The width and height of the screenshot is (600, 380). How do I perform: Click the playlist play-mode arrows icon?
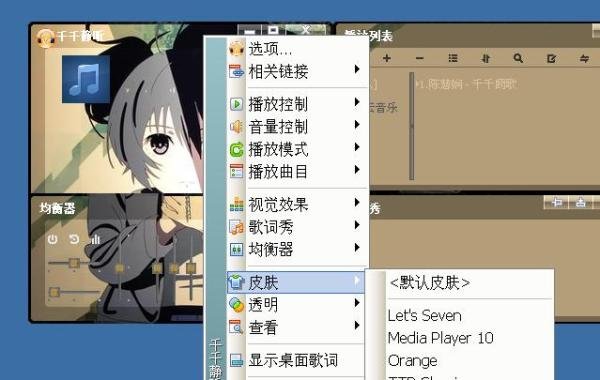click(x=584, y=59)
